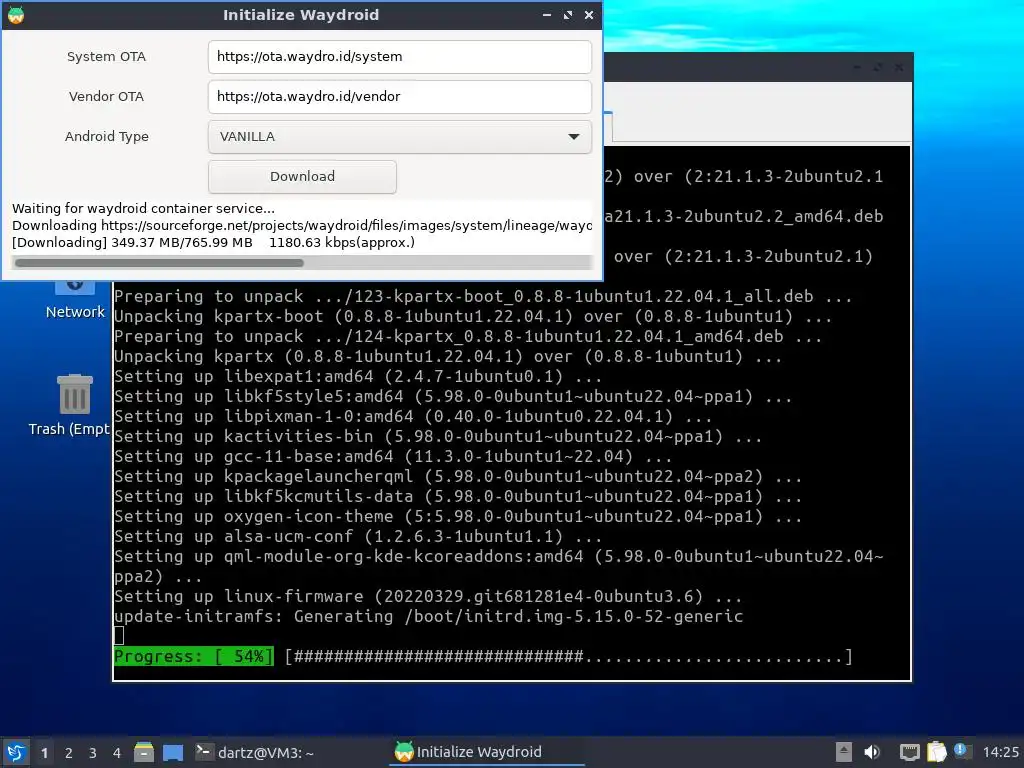Switch to workspace 4 in pager
Image resolution: width=1024 pixels, height=768 pixels.
point(117,753)
